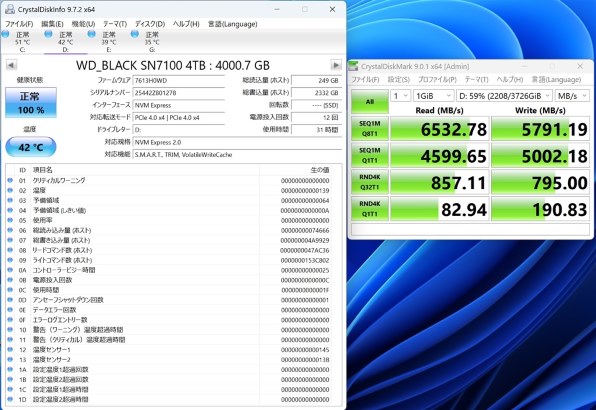Open ヘルプ(H) menu in CrystalDiskMark
596x410 pixels.
(510, 79)
